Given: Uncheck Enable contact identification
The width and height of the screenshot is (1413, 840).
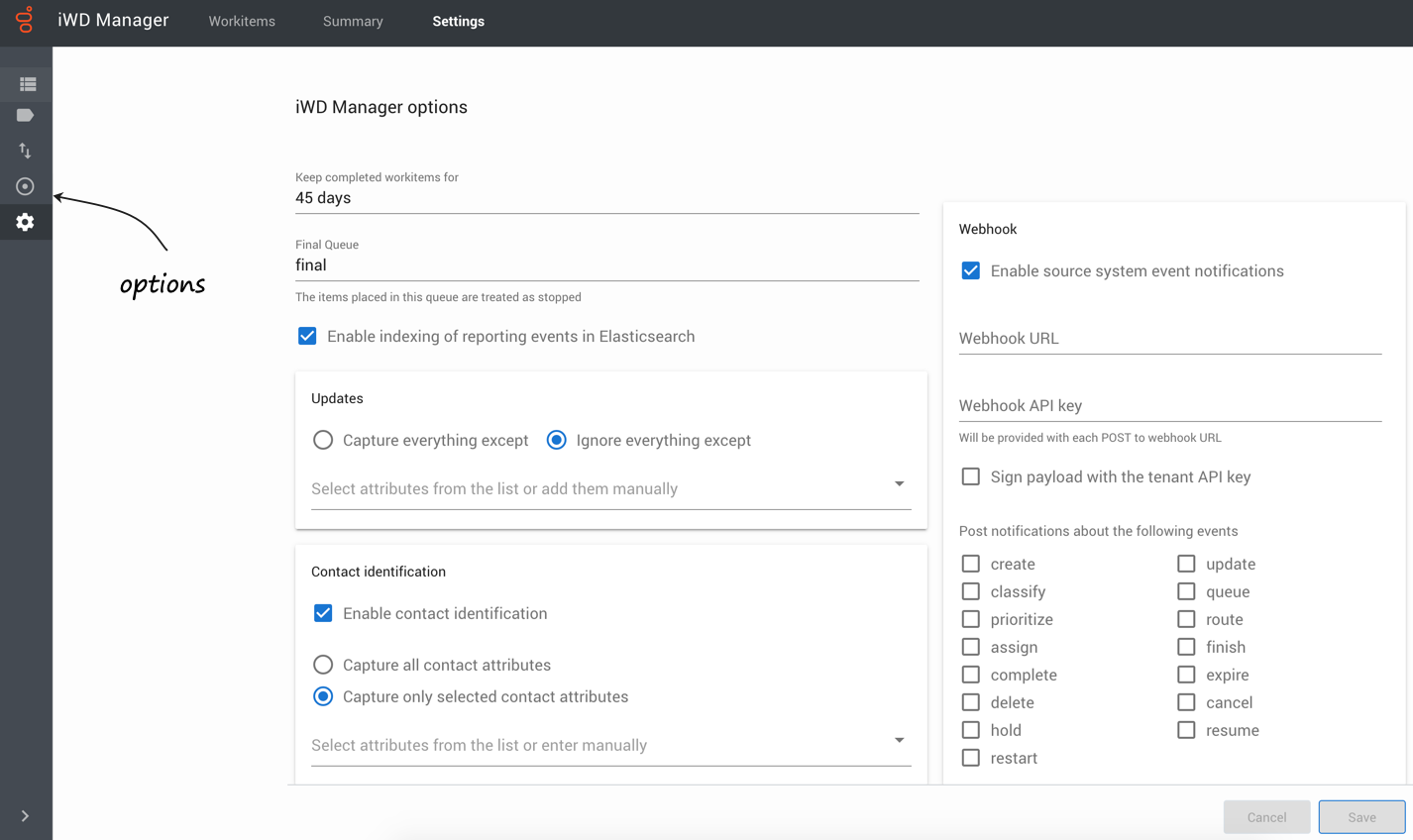Looking at the screenshot, I should coord(323,614).
